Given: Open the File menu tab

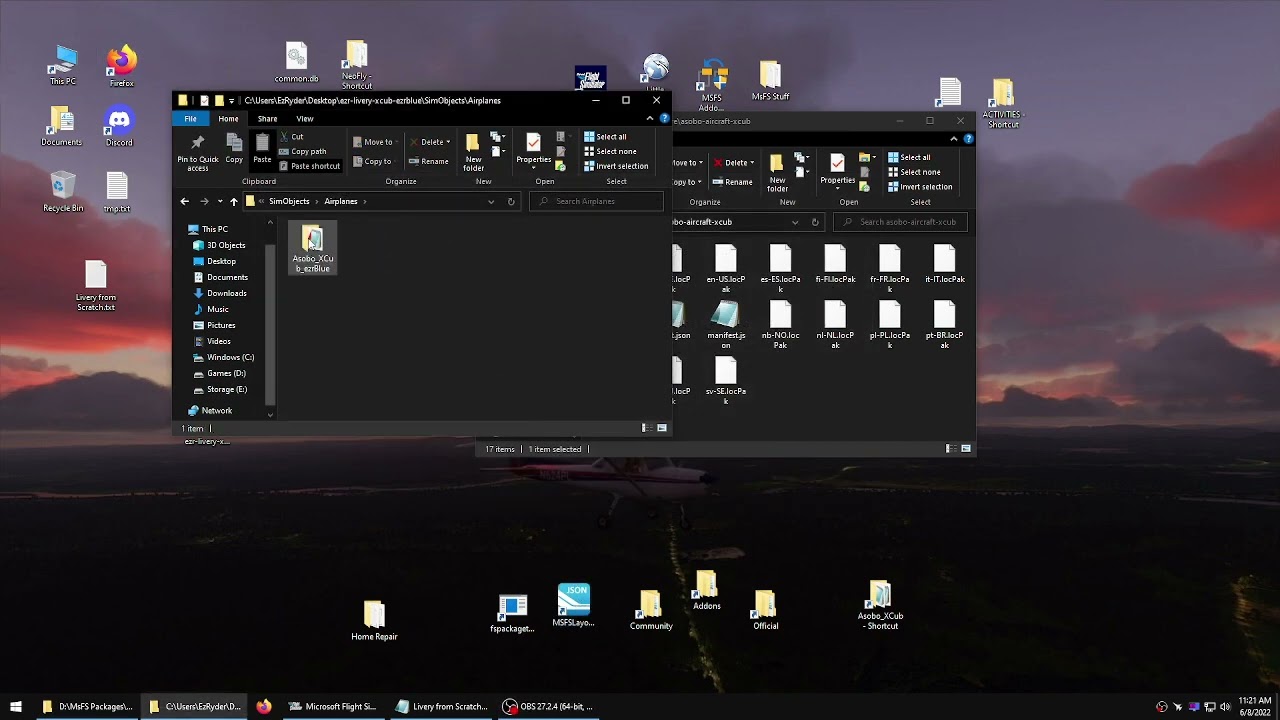Looking at the screenshot, I should point(190,119).
